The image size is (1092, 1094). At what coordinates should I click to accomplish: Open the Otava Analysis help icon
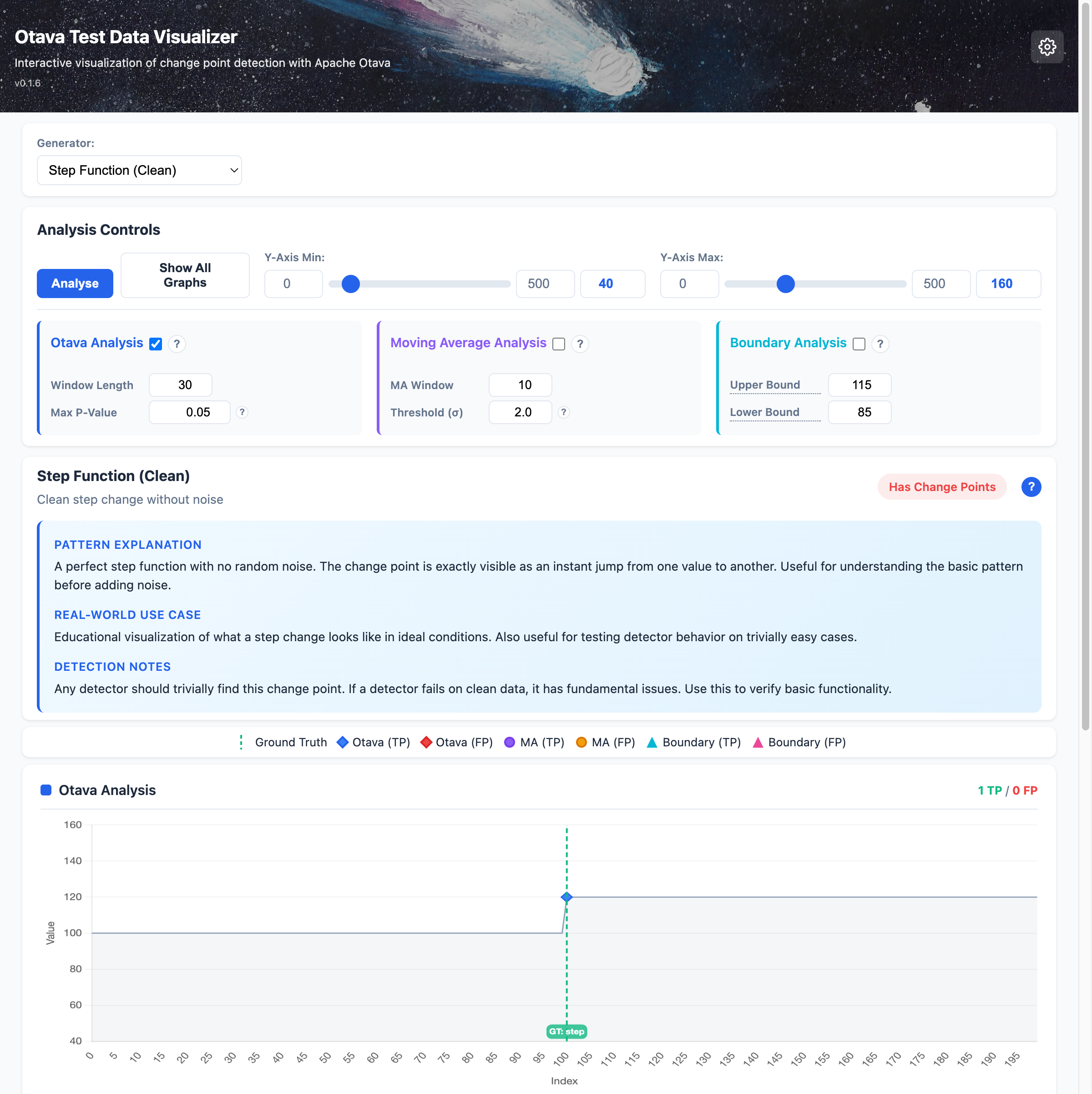[177, 344]
